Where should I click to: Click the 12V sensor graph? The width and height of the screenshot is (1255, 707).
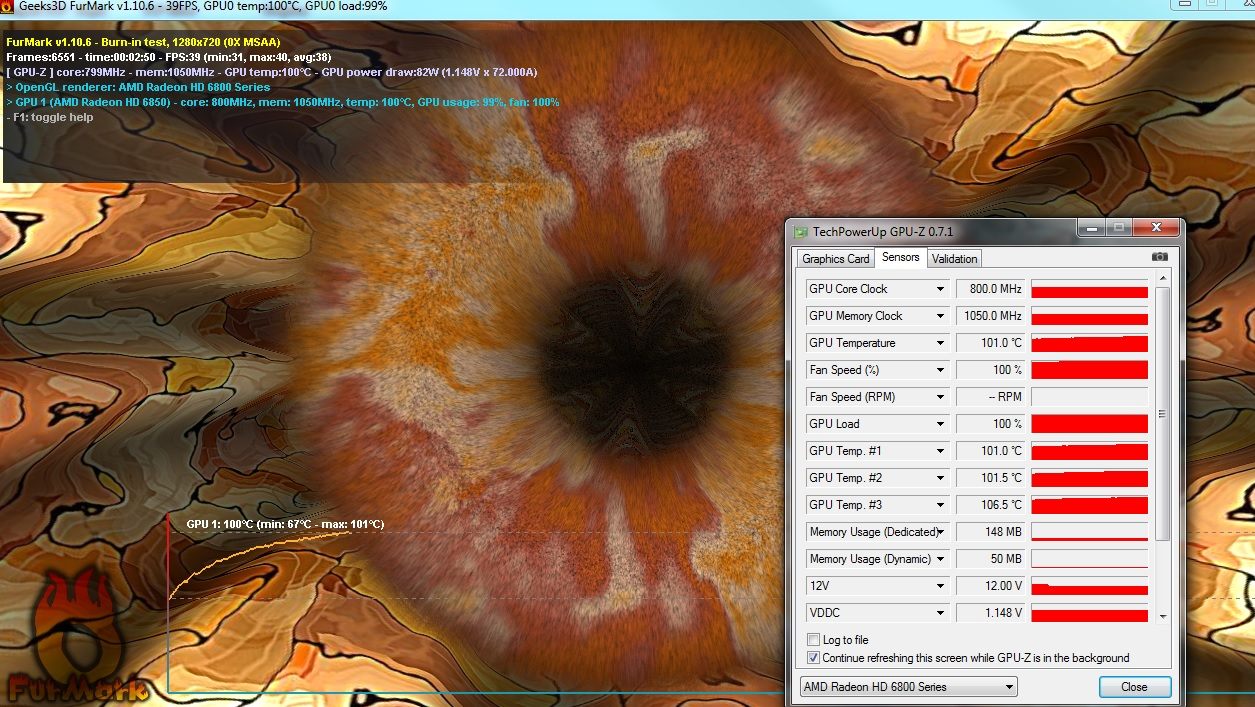pyautogui.click(x=1089, y=586)
